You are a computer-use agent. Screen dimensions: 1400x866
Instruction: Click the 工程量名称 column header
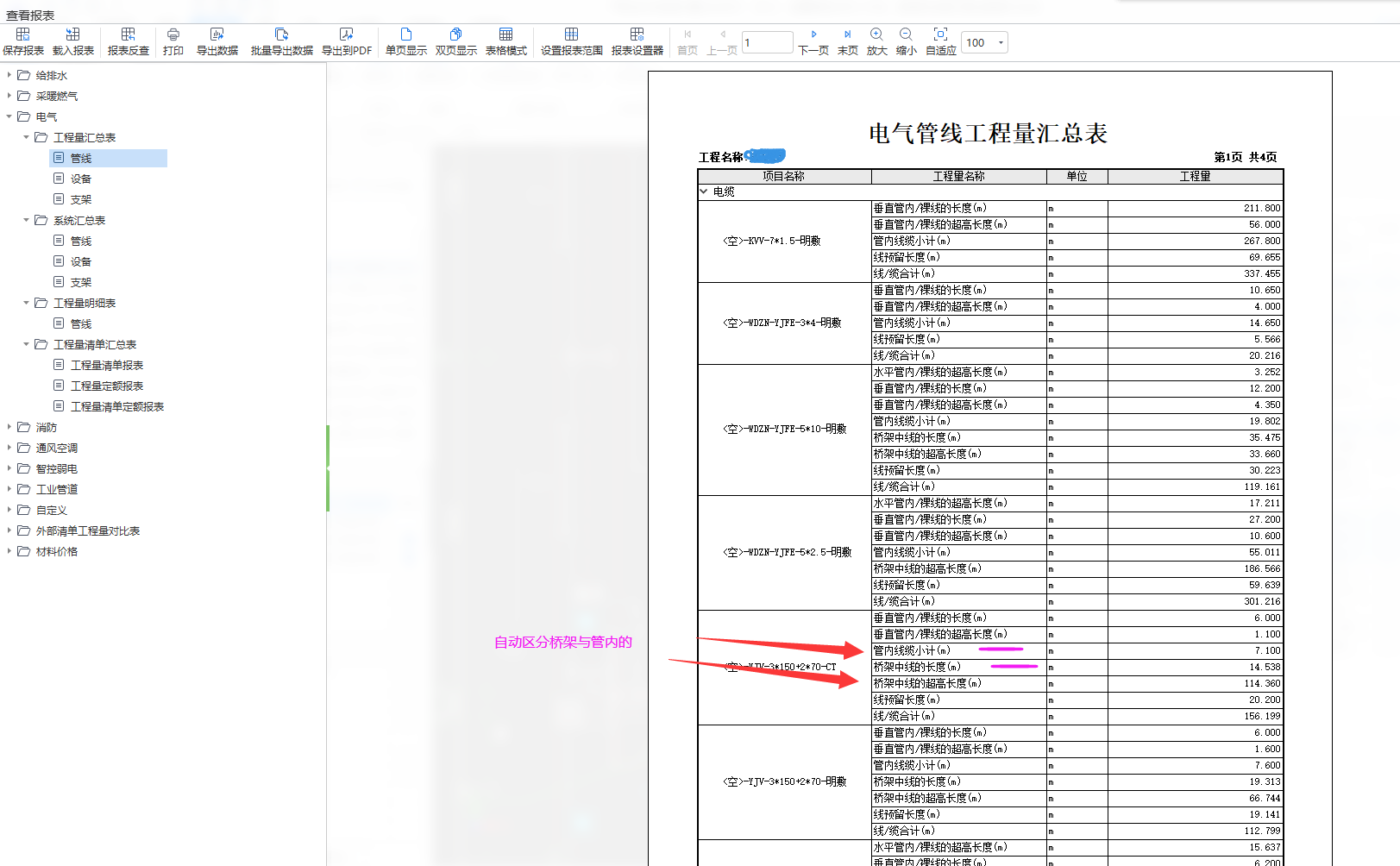(x=959, y=176)
